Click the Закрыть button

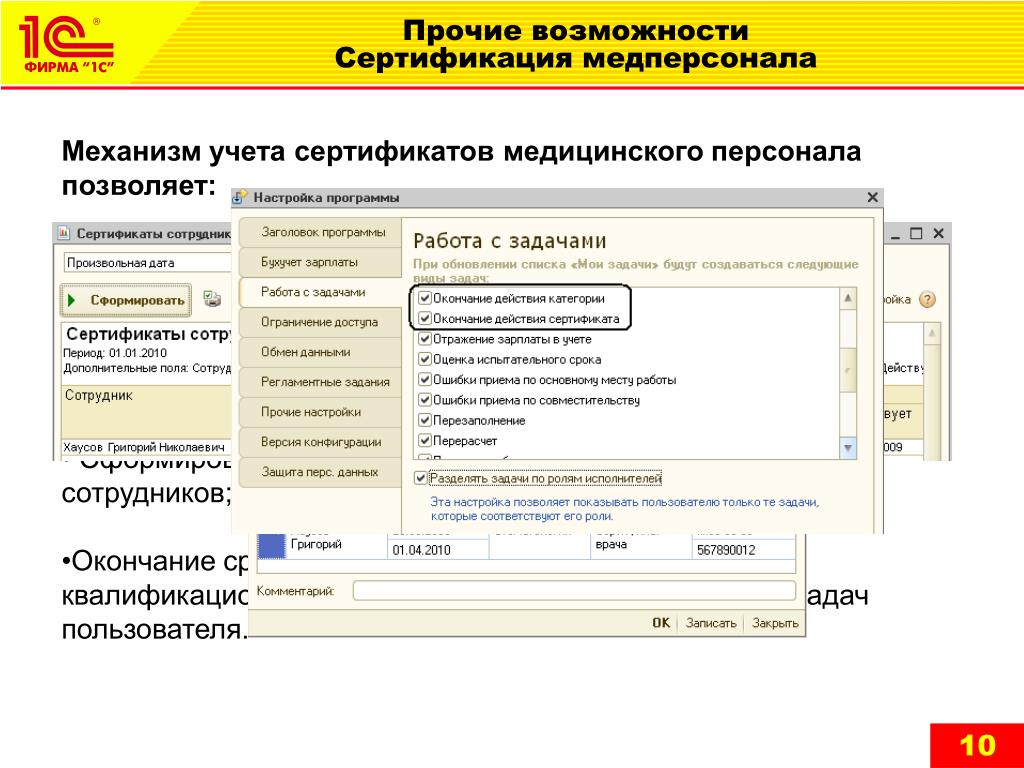775,623
